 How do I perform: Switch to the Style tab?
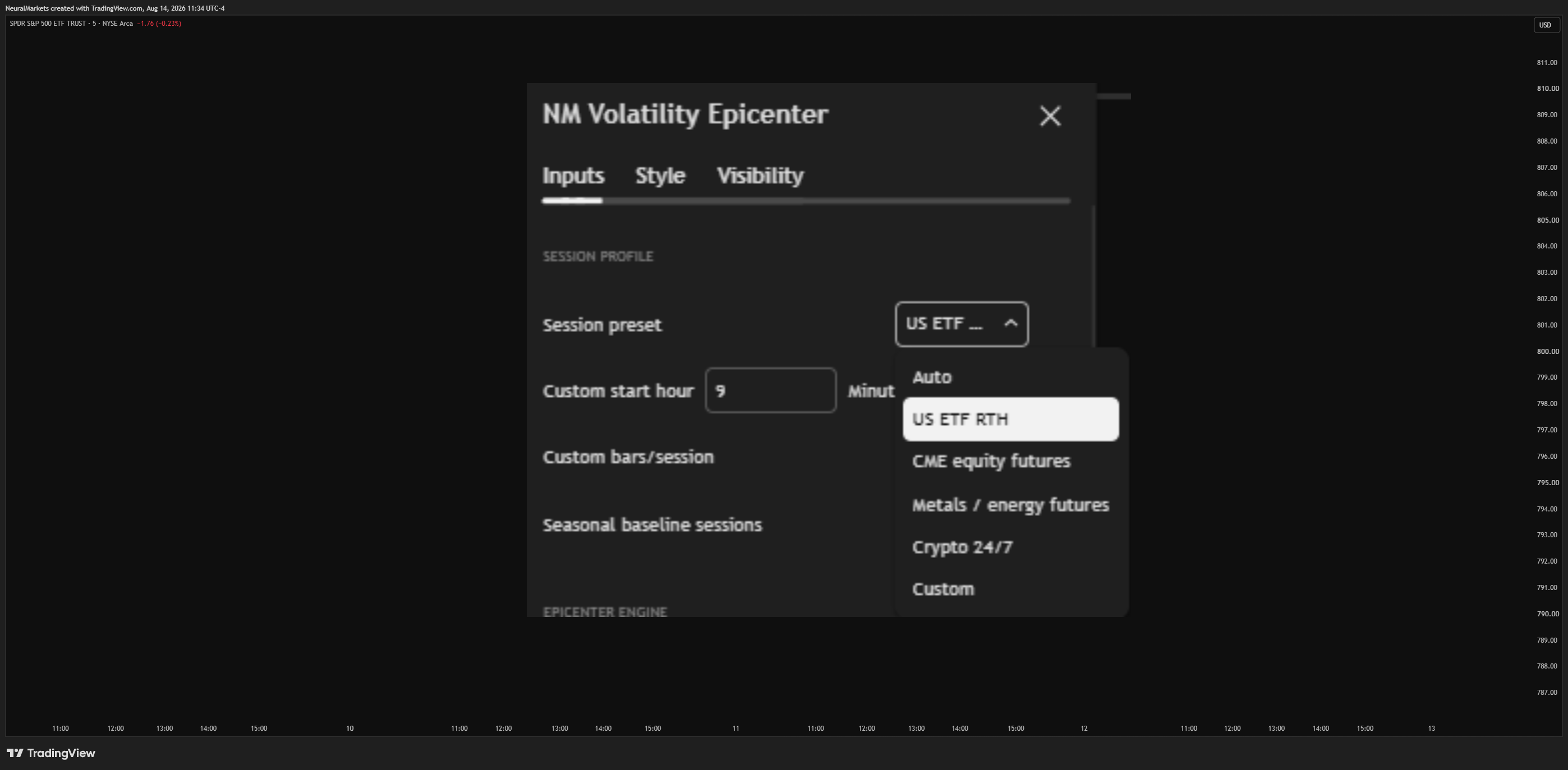click(660, 176)
